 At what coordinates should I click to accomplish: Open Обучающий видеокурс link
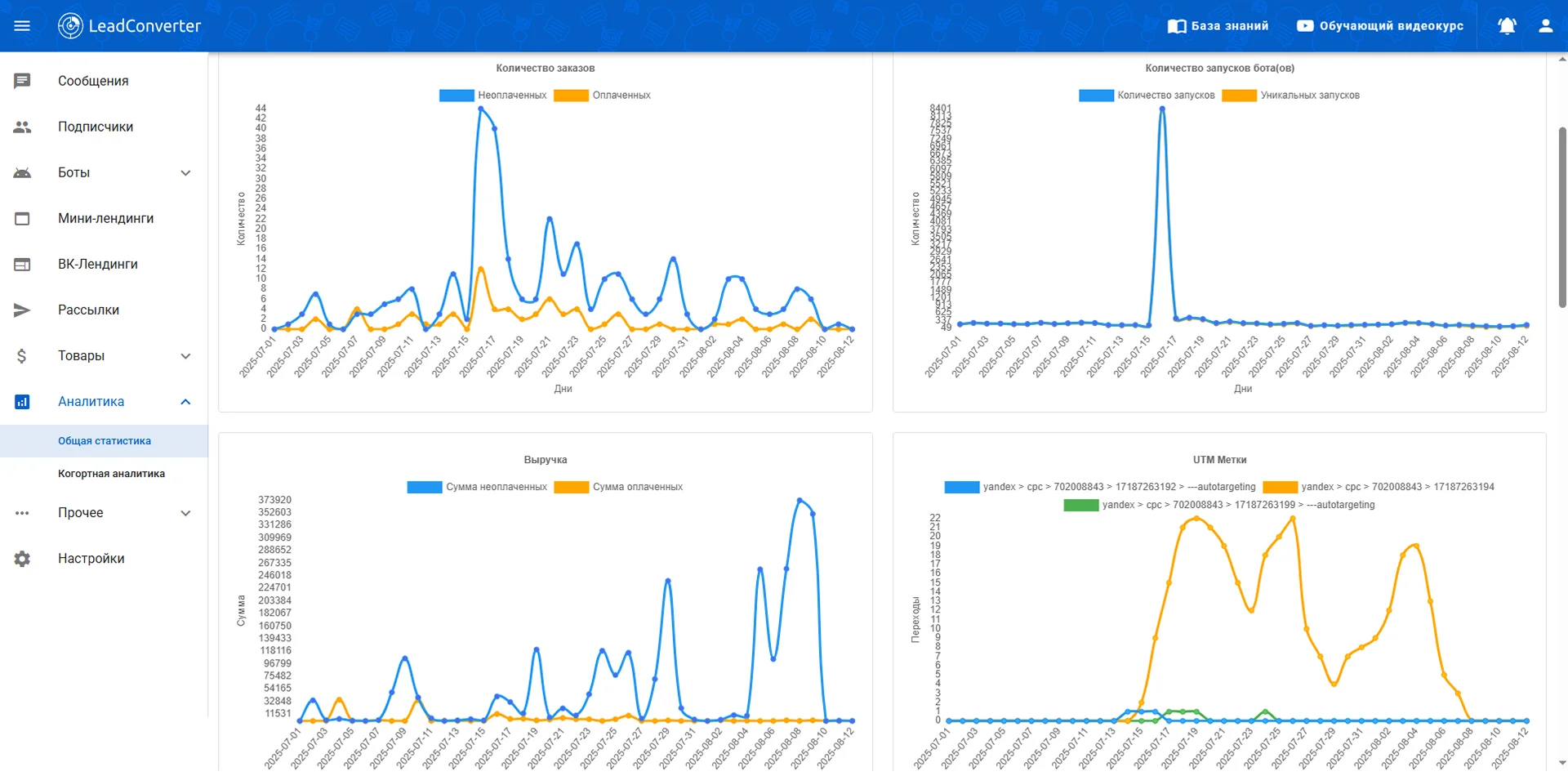point(1380,26)
